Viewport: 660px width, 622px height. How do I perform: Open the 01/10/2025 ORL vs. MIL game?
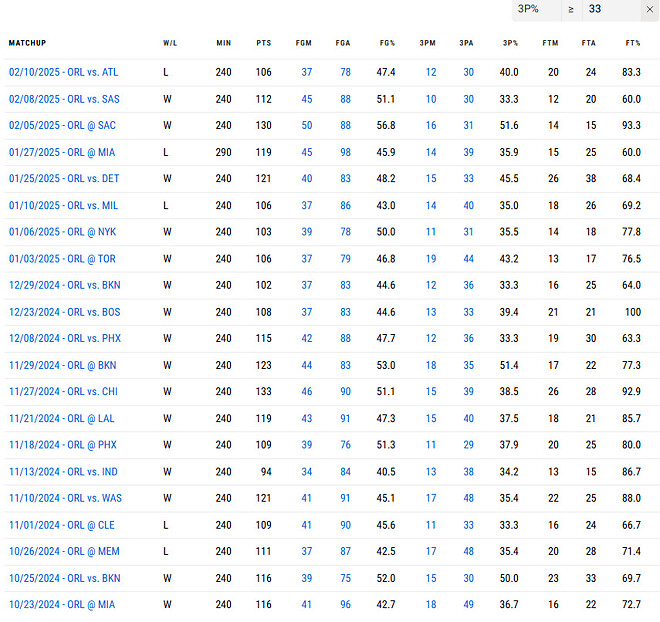pyautogui.click(x=63, y=205)
